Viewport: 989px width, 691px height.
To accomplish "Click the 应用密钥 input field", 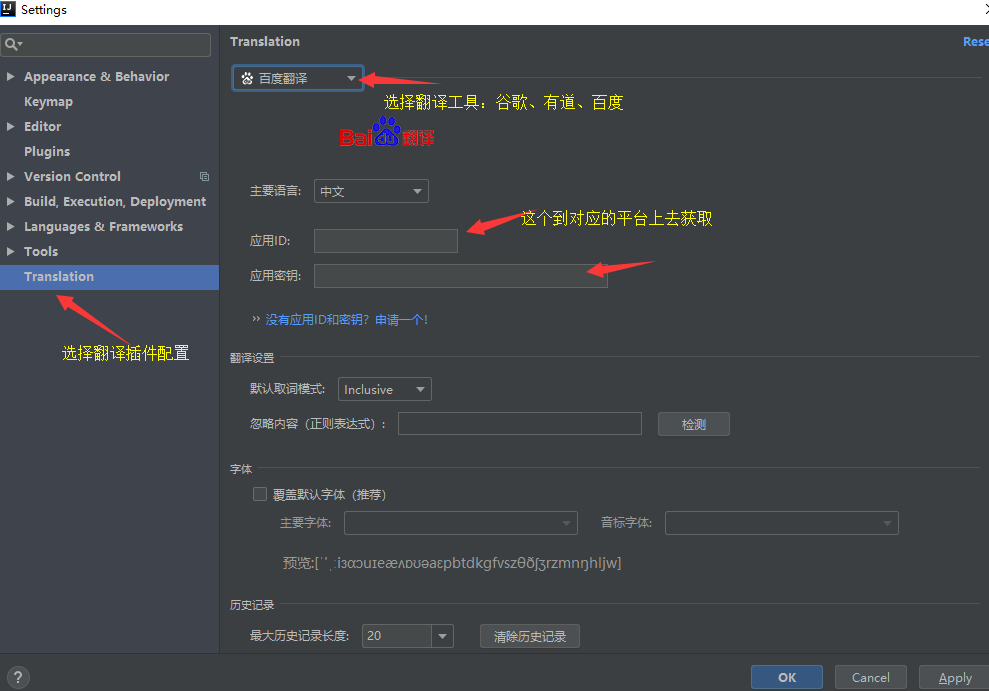I will point(460,276).
